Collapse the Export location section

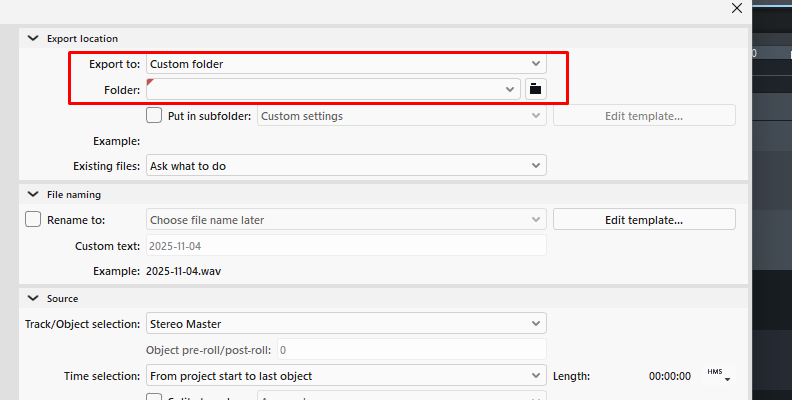coord(33,38)
